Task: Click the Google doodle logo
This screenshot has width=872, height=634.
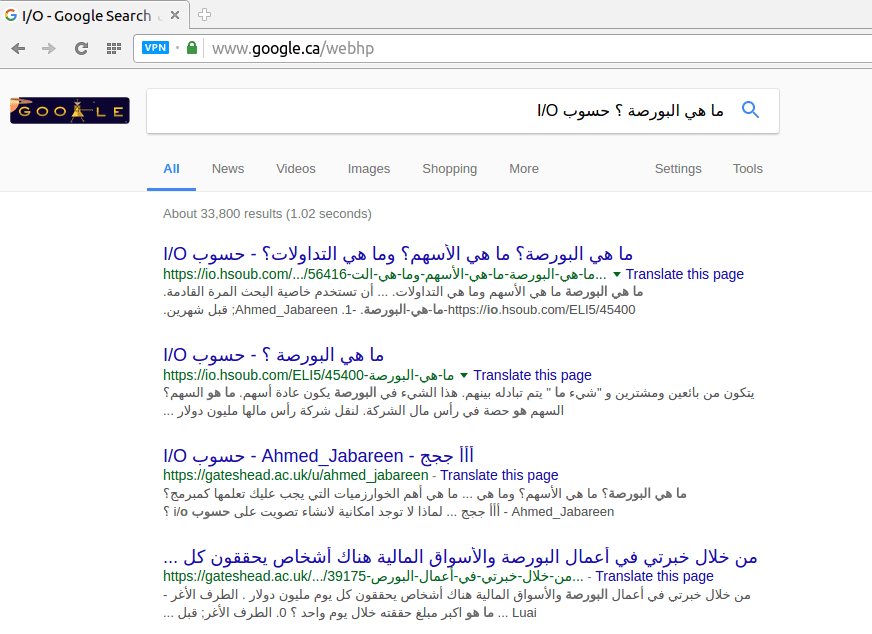Action: pyautogui.click(x=69, y=110)
